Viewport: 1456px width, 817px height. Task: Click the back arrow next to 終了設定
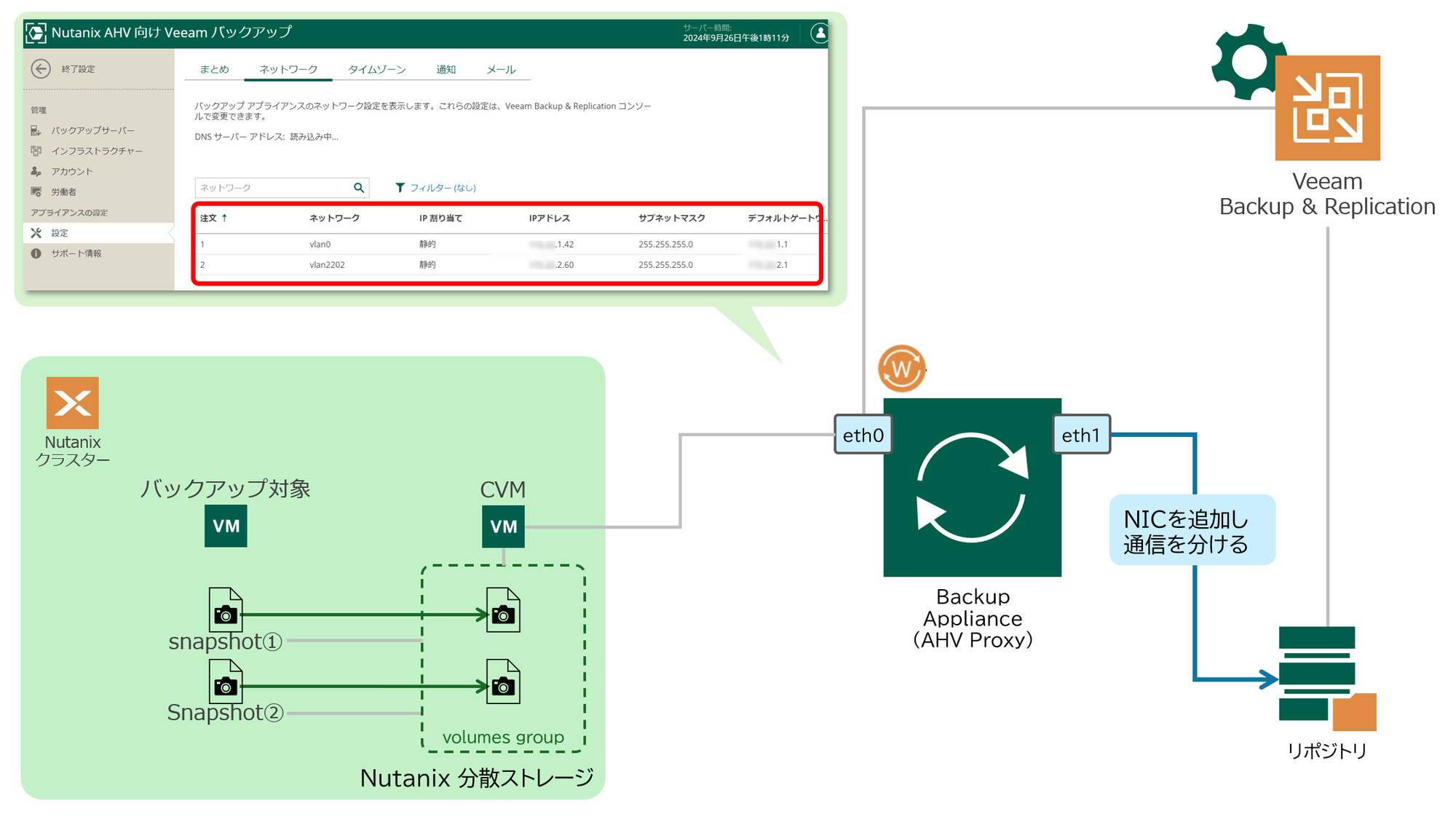[41, 68]
